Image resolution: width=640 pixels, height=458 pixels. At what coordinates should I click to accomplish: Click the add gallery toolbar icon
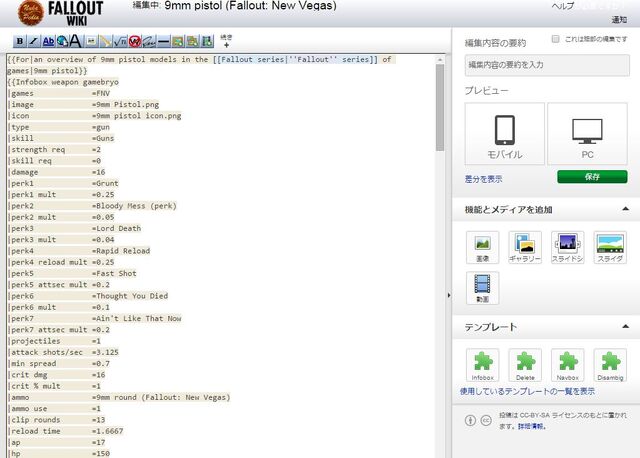pos(193,41)
